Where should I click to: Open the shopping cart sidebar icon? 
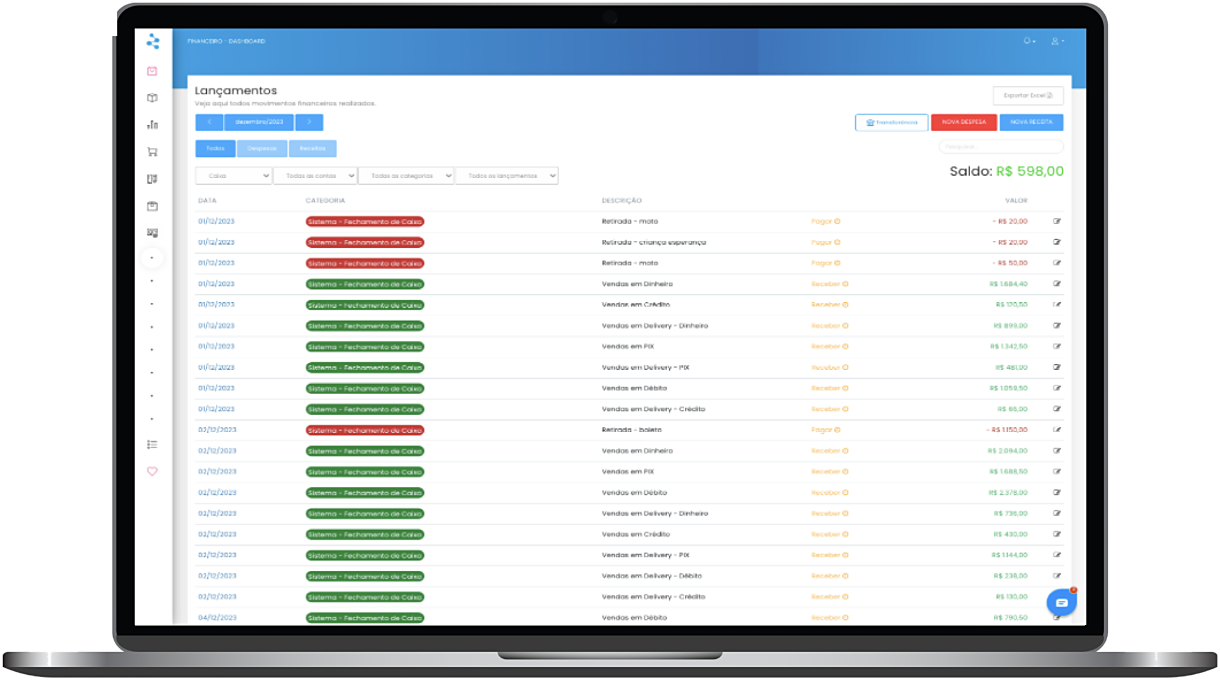[x=152, y=152]
